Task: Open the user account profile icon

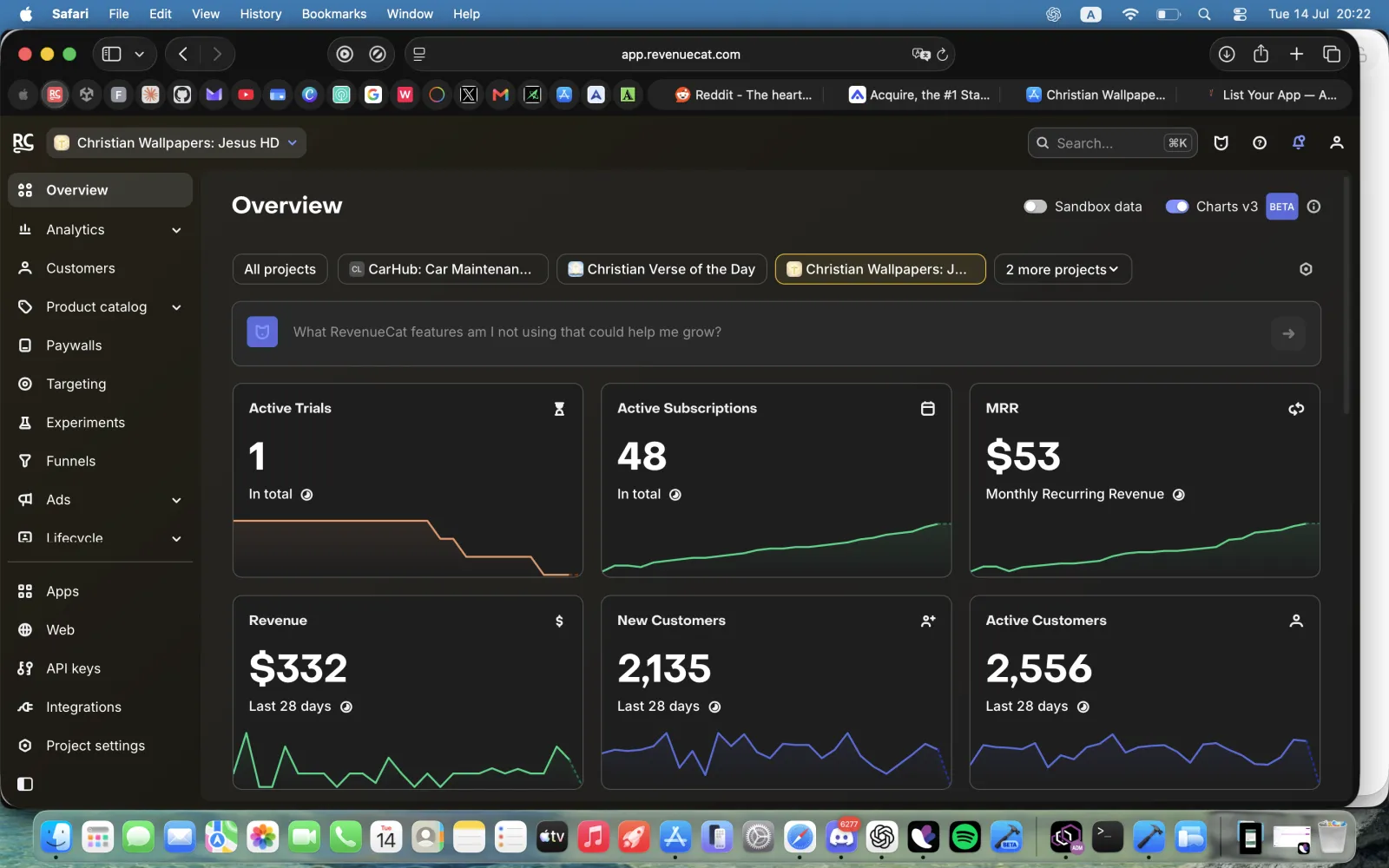Action: (x=1337, y=142)
